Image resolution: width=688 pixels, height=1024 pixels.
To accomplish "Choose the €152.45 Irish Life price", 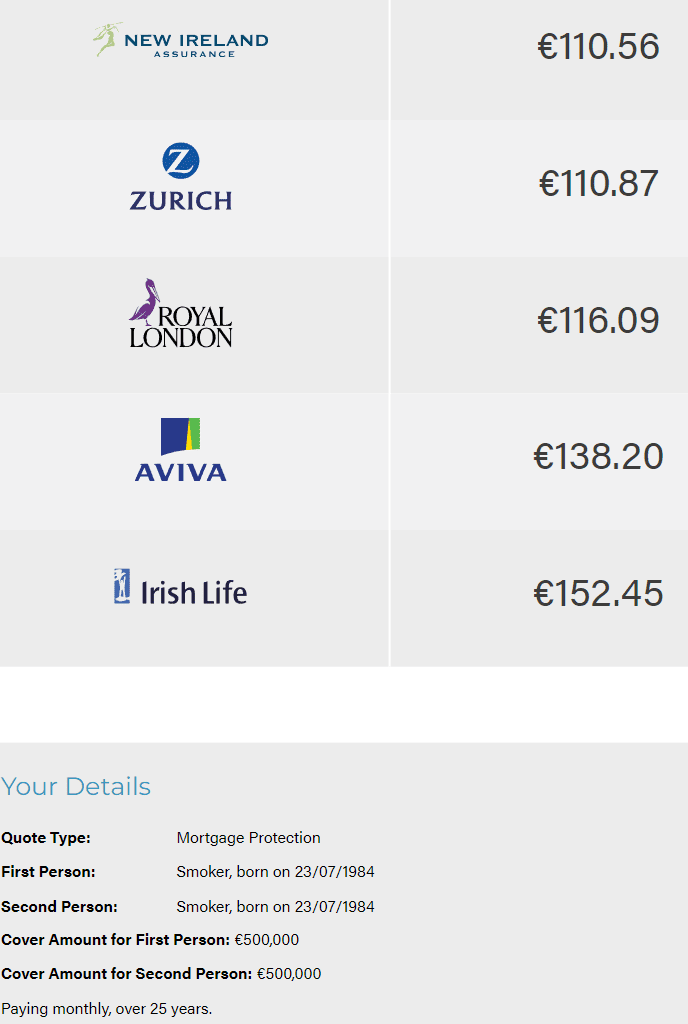I will 598,593.
